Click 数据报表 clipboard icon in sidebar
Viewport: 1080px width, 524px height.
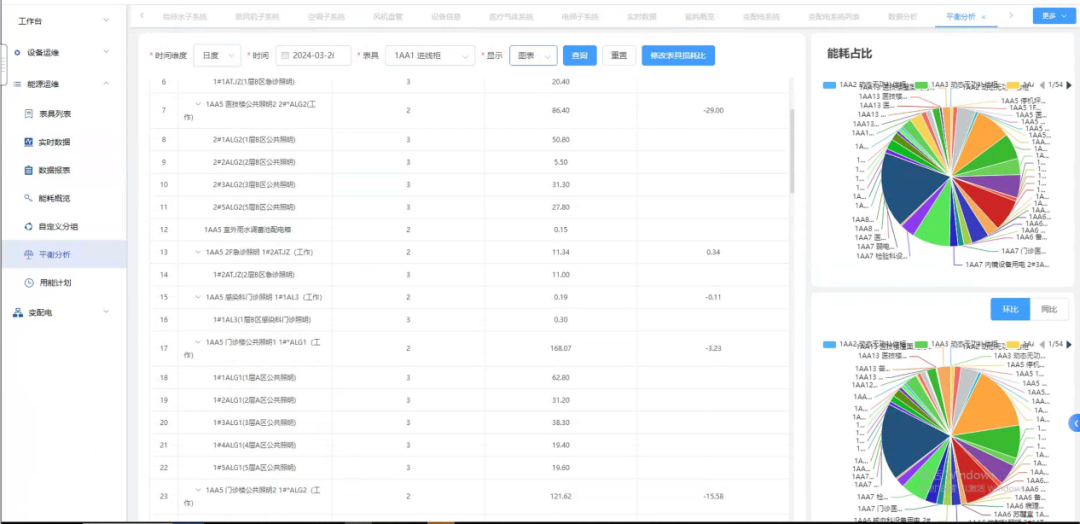[28, 170]
